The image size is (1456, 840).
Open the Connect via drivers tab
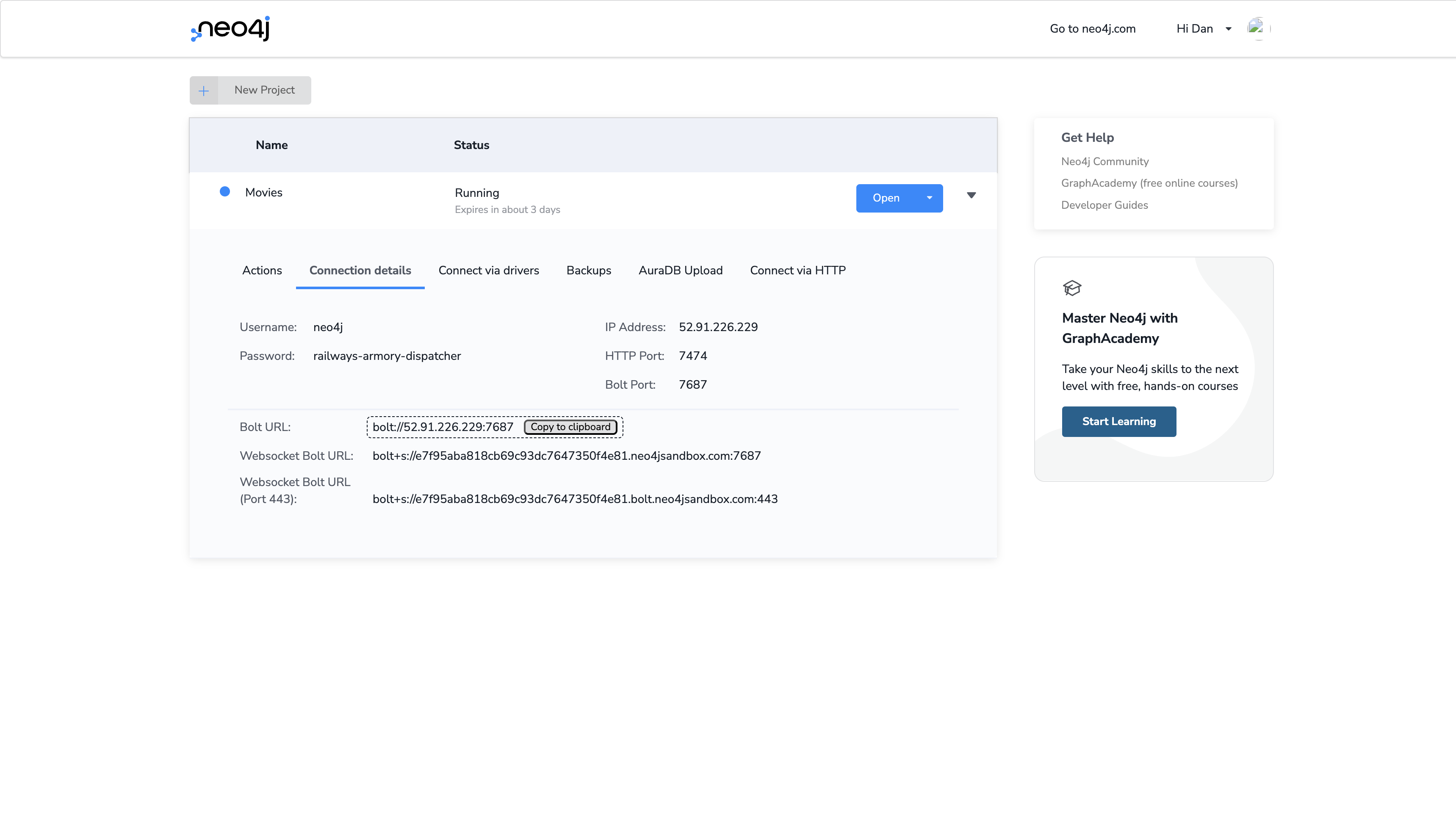(489, 270)
